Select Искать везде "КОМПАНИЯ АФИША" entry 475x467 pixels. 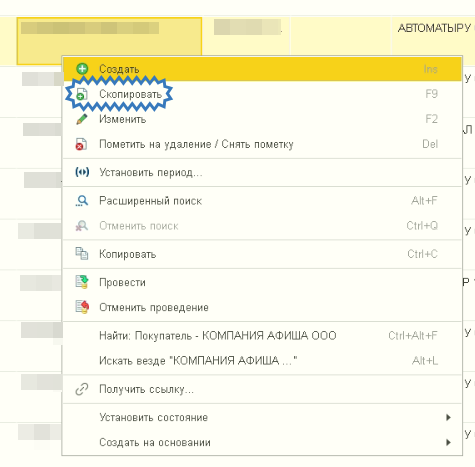(x=262, y=361)
